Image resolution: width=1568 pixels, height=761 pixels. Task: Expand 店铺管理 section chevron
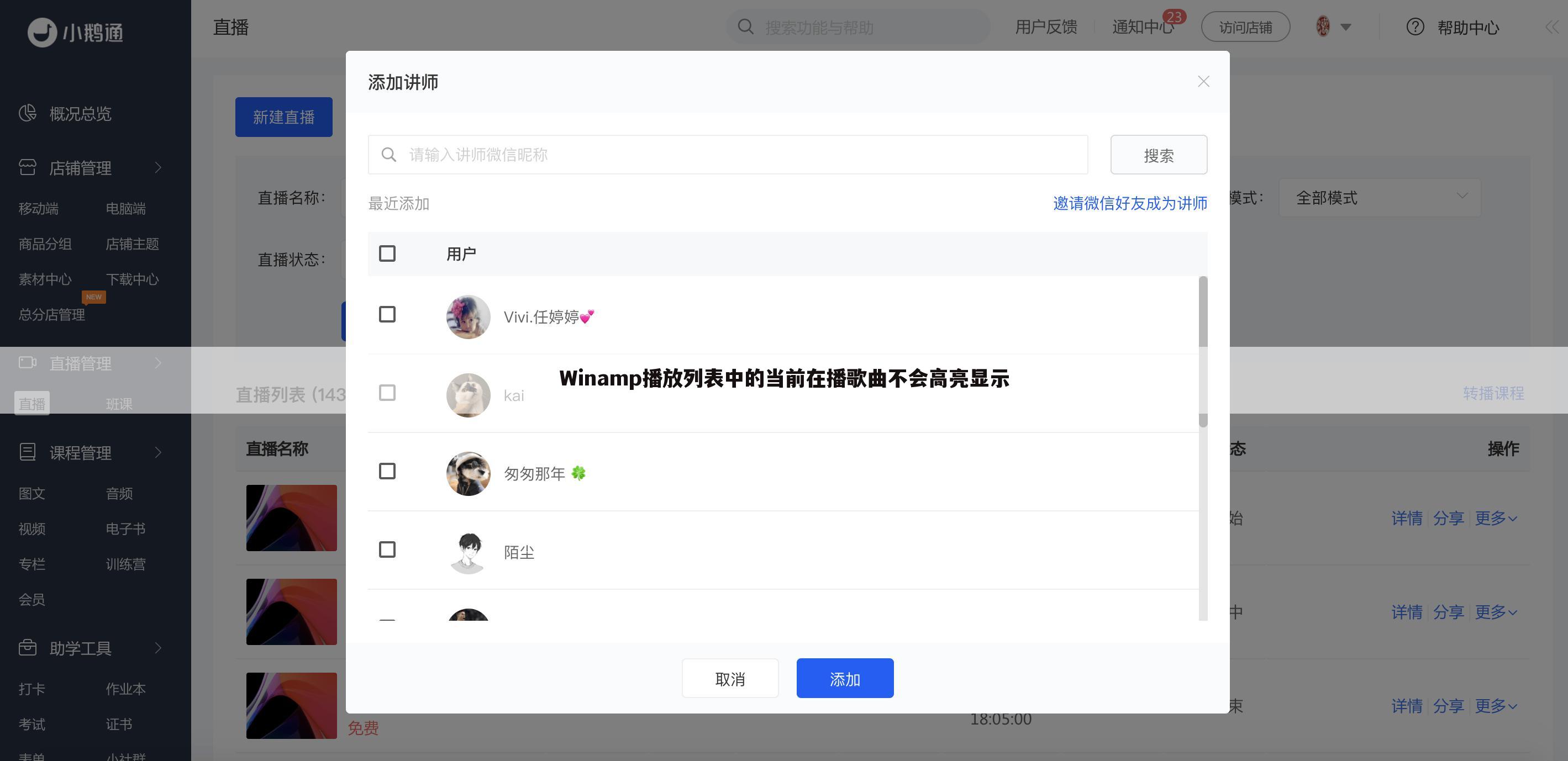coord(158,167)
